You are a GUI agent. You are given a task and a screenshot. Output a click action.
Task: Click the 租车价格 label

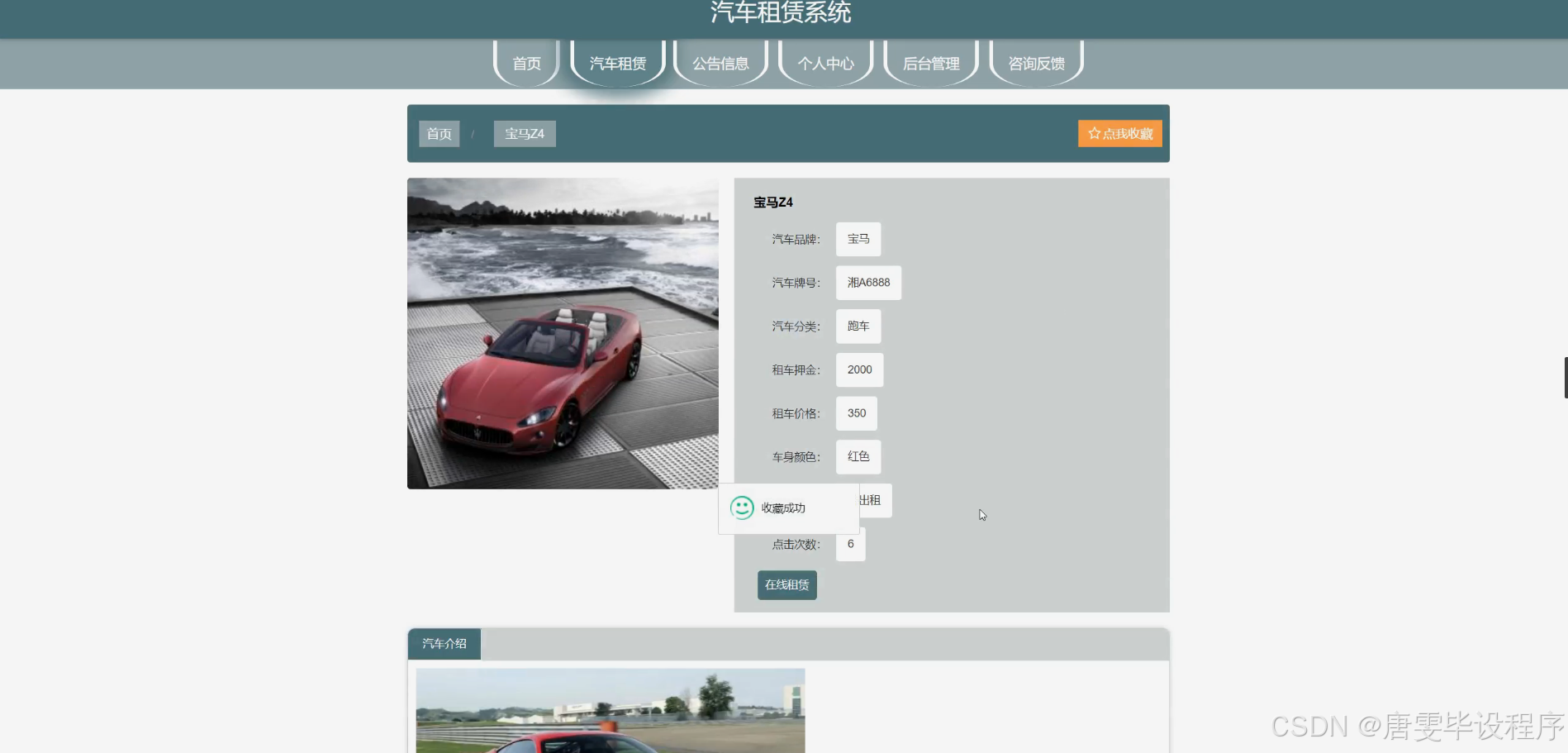coord(796,413)
